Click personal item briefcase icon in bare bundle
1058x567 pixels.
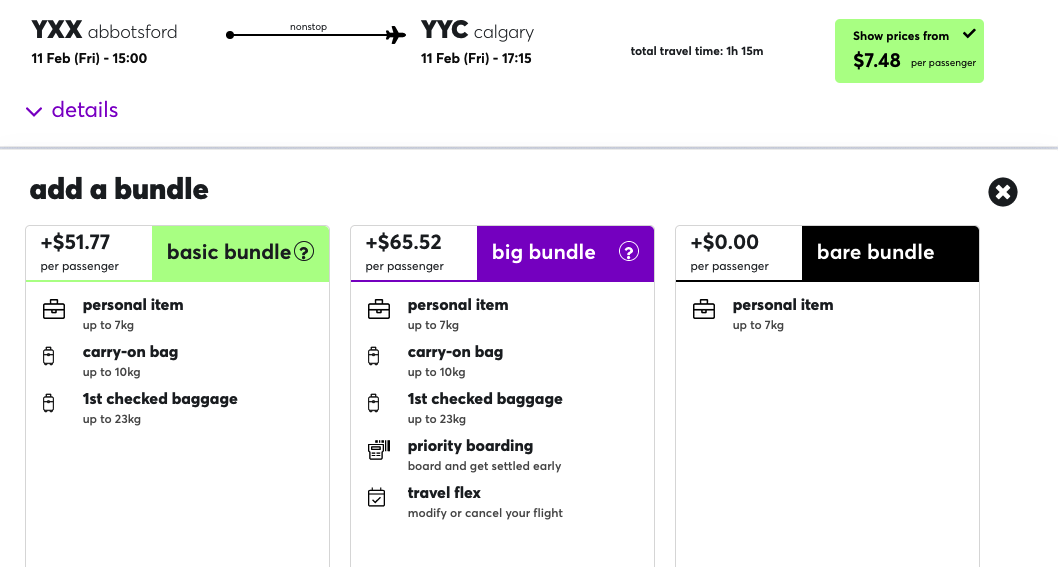point(703,310)
